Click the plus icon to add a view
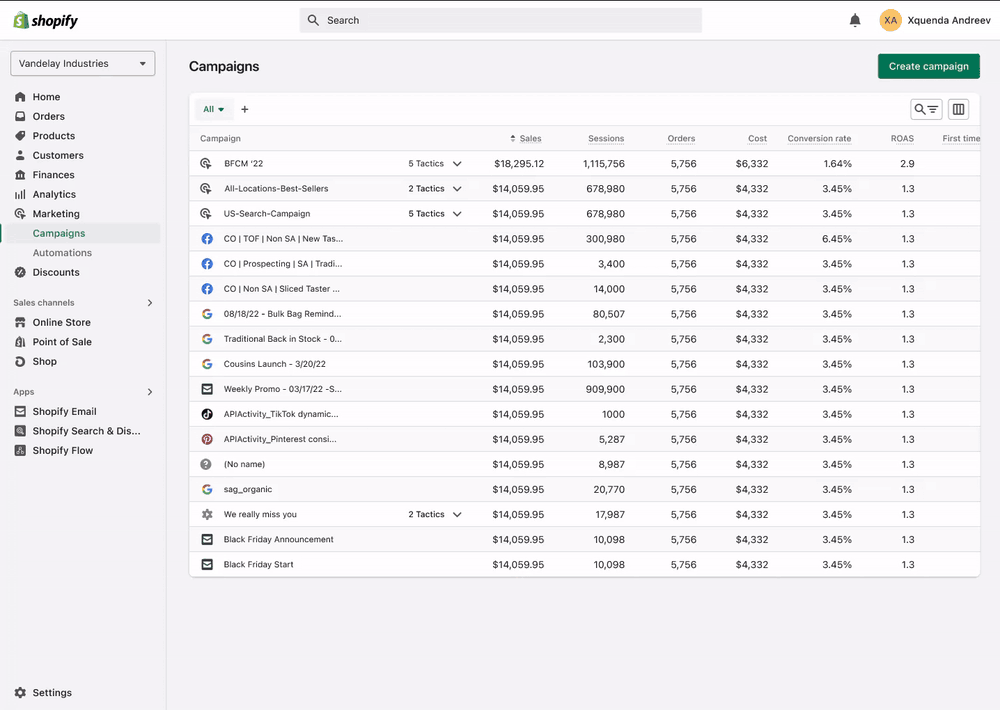Image resolution: width=1000 pixels, height=710 pixels. pyautogui.click(x=244, y=109)
